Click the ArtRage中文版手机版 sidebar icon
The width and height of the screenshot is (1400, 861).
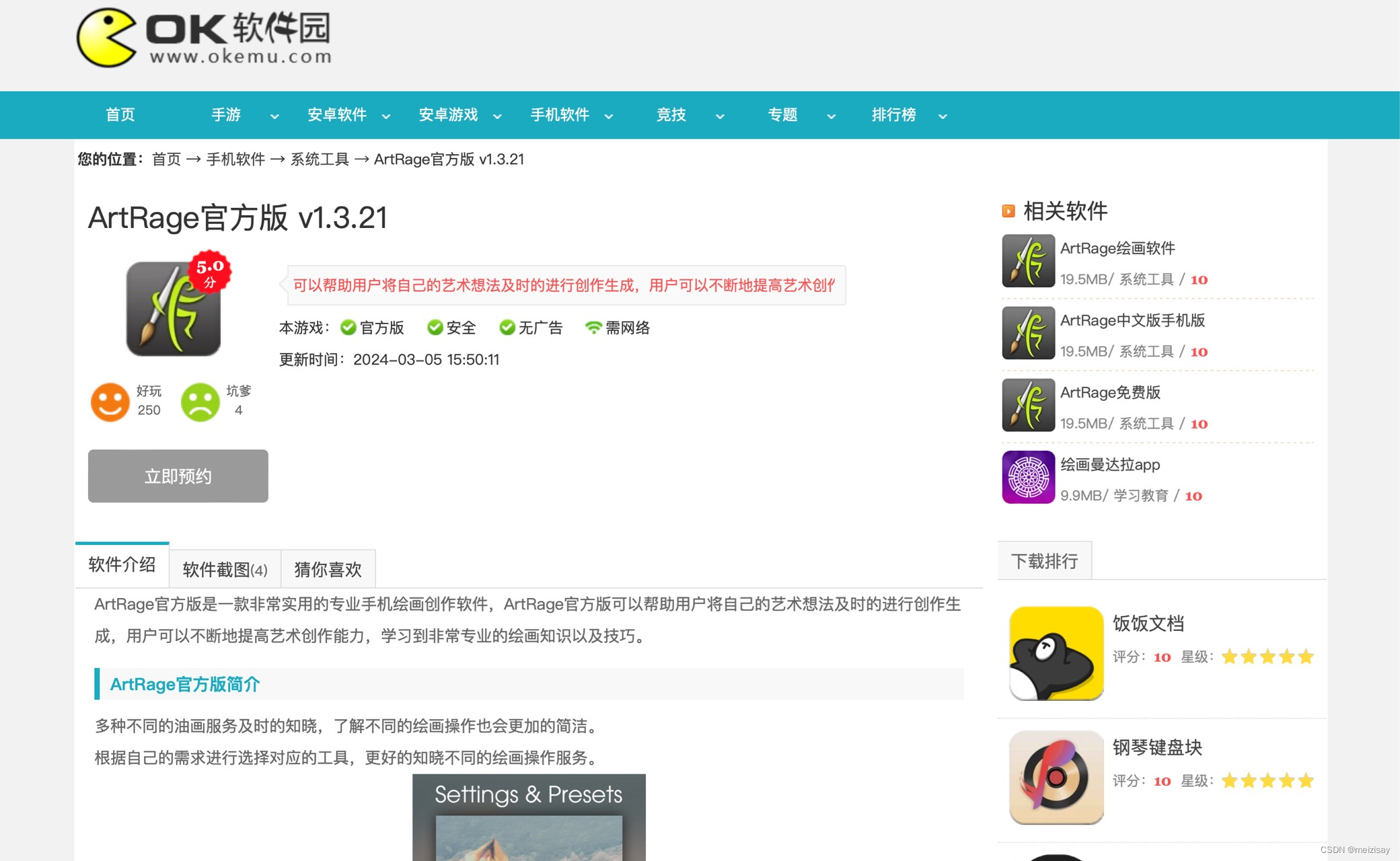[x=1027, y=333]
